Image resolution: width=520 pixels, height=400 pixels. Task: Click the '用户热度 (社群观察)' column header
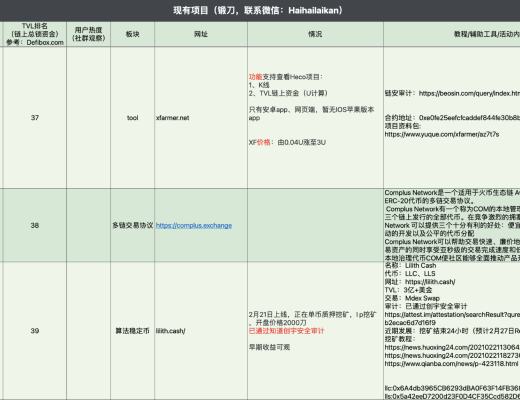click(88, 34)
